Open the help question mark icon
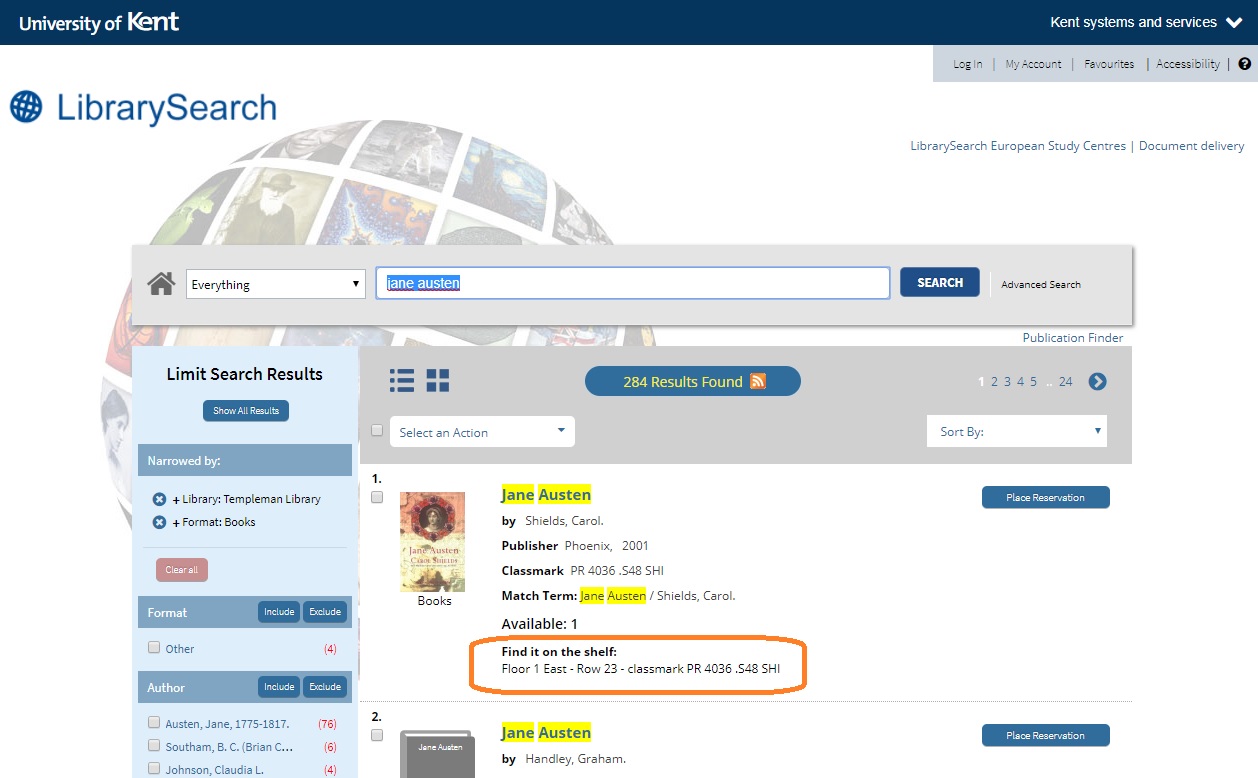Viewport: 1258px width, 778px height. point(1244,64)
